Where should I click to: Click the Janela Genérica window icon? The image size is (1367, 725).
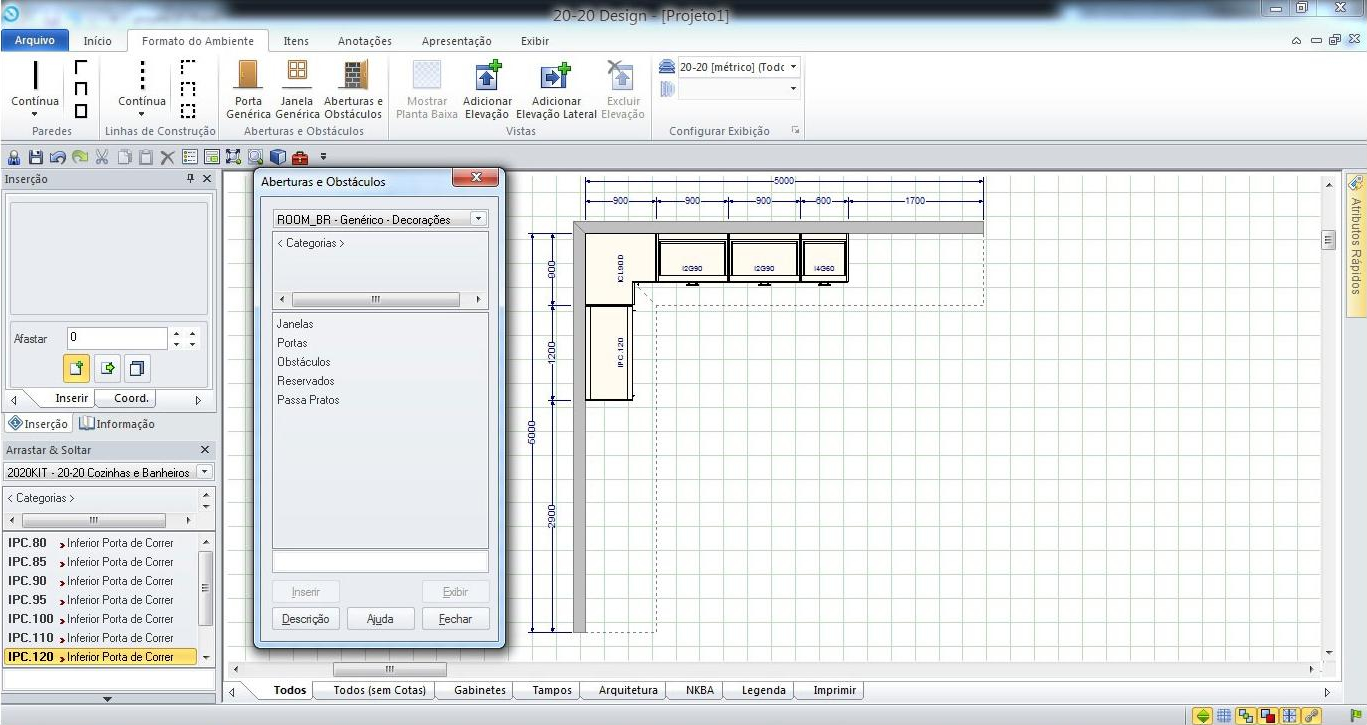tap(297, 75)
